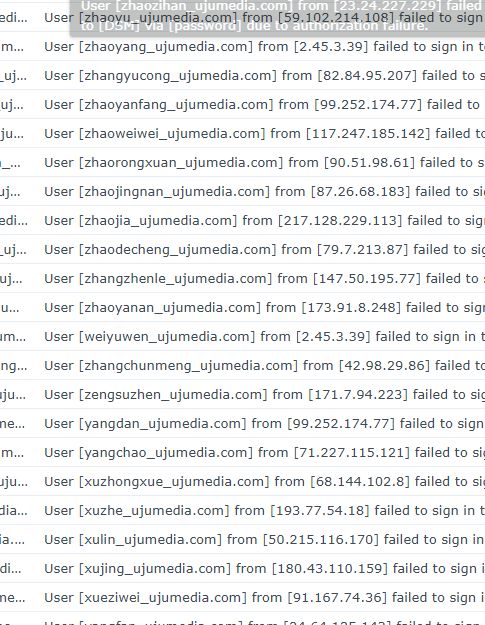
Task: Select log entry from IP 117.247.185.142
Action: click(242, 134)
